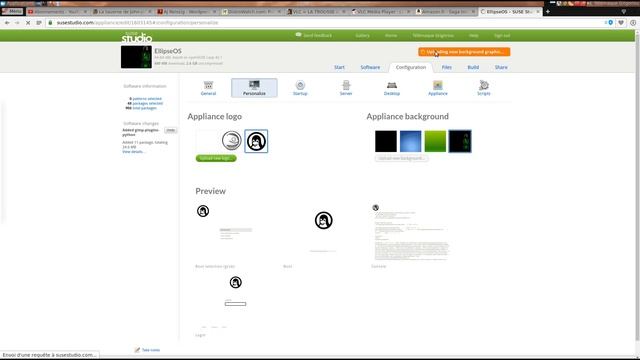Image resolution: width=640 pixels, height=360 pixels.
Task: Click Undo for added gimp plugins
Action: tap(171, 130)
